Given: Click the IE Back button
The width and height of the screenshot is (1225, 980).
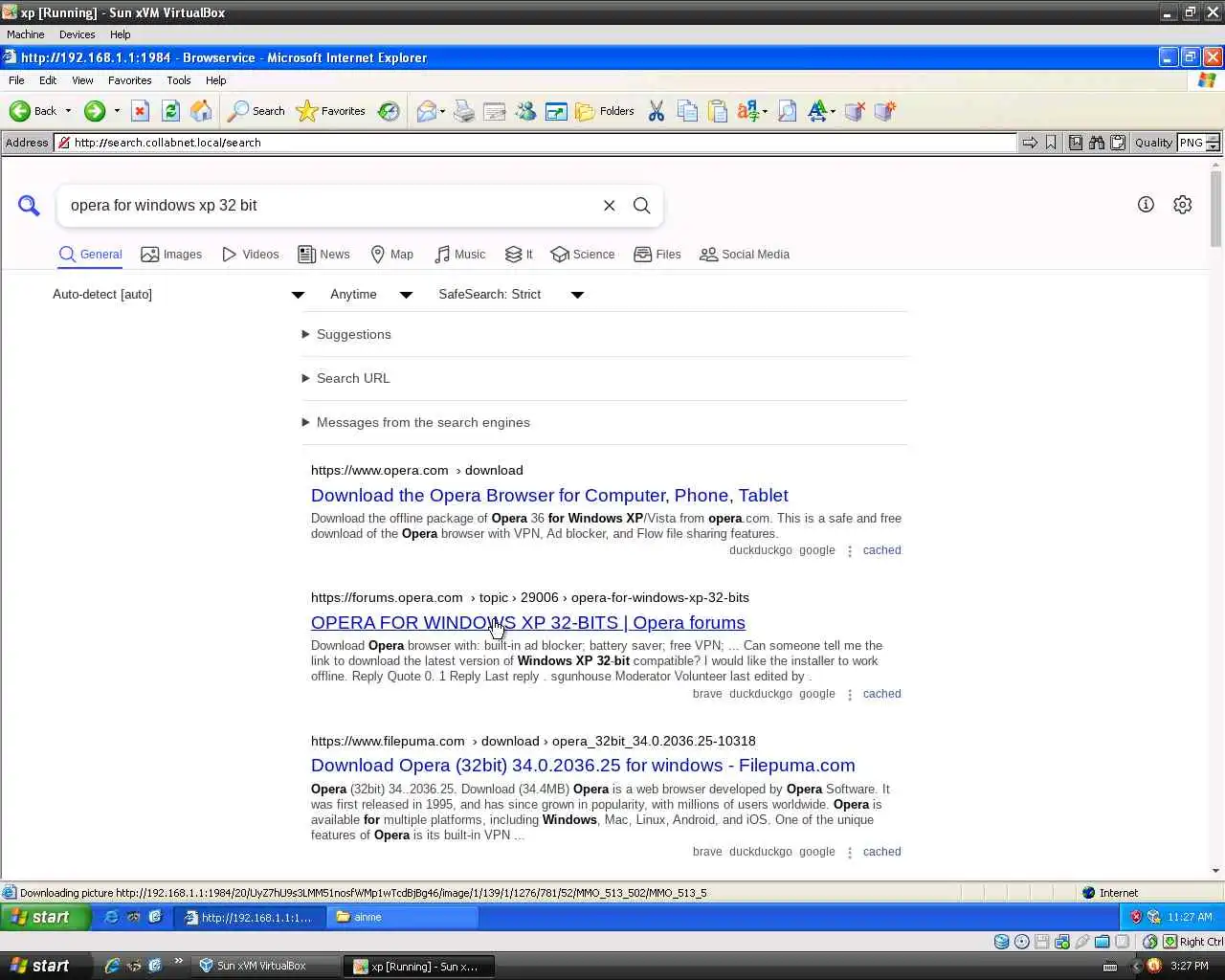Looking at the screenshot, I should 33,111.
